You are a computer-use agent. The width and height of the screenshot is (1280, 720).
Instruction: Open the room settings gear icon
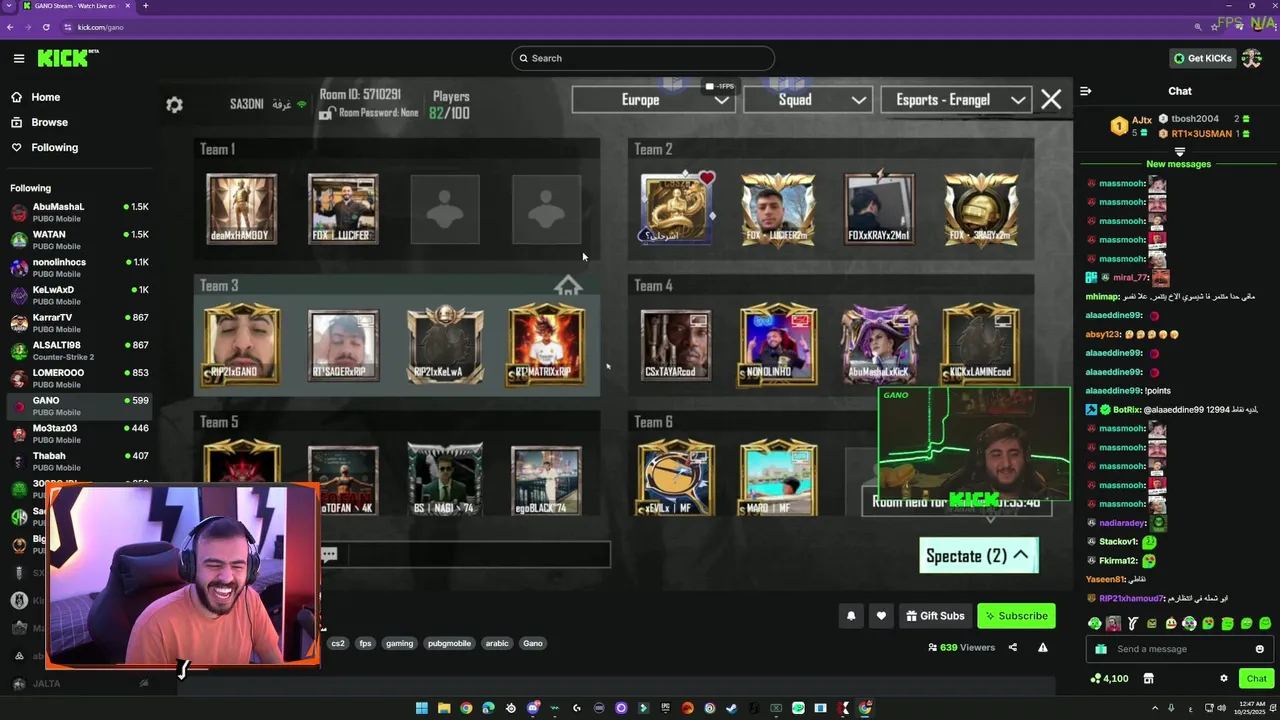click(174, 105)
